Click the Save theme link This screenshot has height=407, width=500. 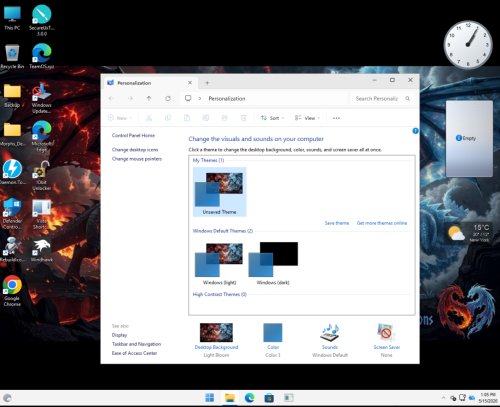point(337,223)
